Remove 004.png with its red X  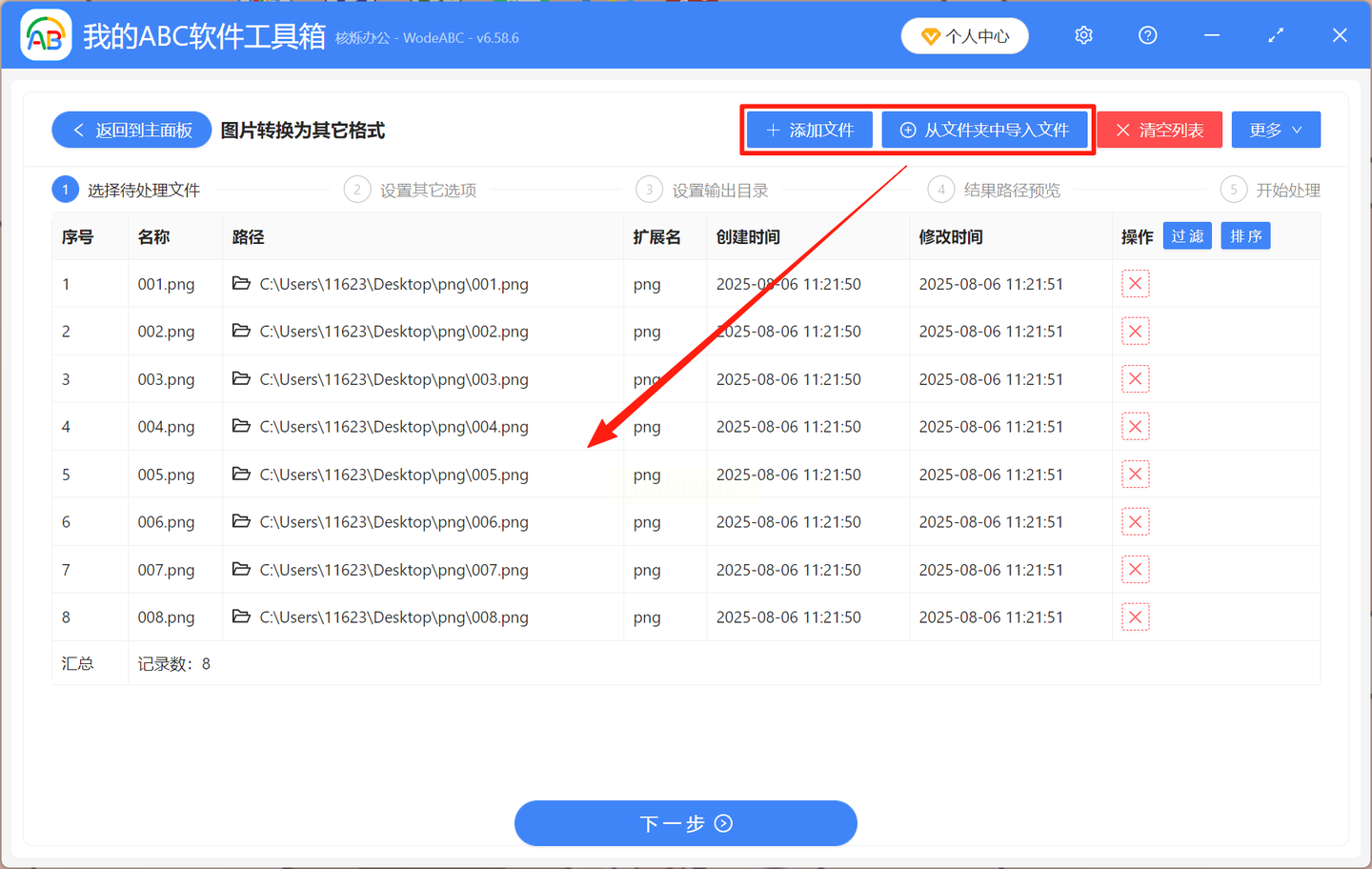[x=1136, y=427]
